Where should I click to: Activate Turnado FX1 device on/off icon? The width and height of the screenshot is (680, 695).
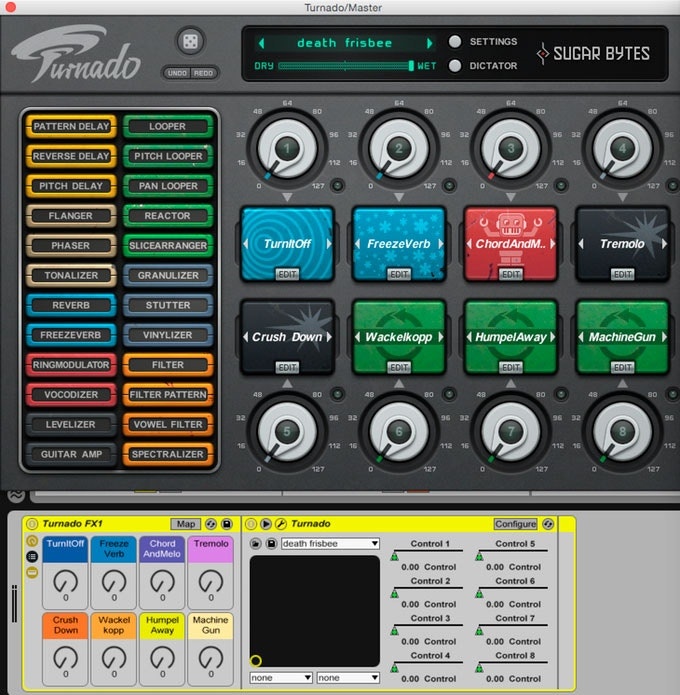32,524
